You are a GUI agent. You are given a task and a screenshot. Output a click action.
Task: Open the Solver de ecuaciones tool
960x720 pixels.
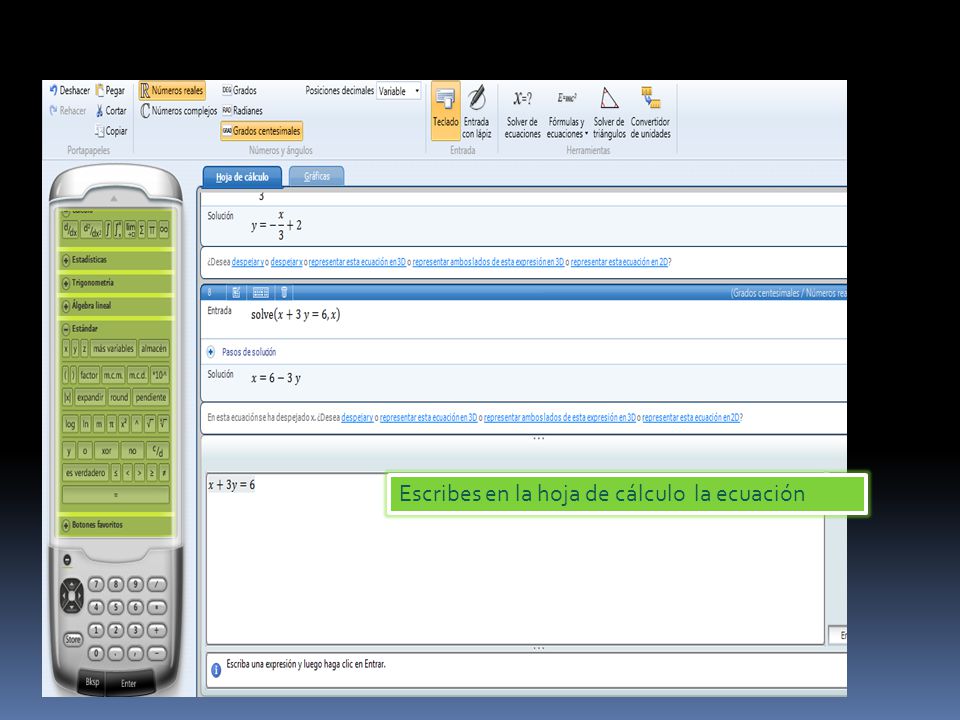click(x=522, y=114)
